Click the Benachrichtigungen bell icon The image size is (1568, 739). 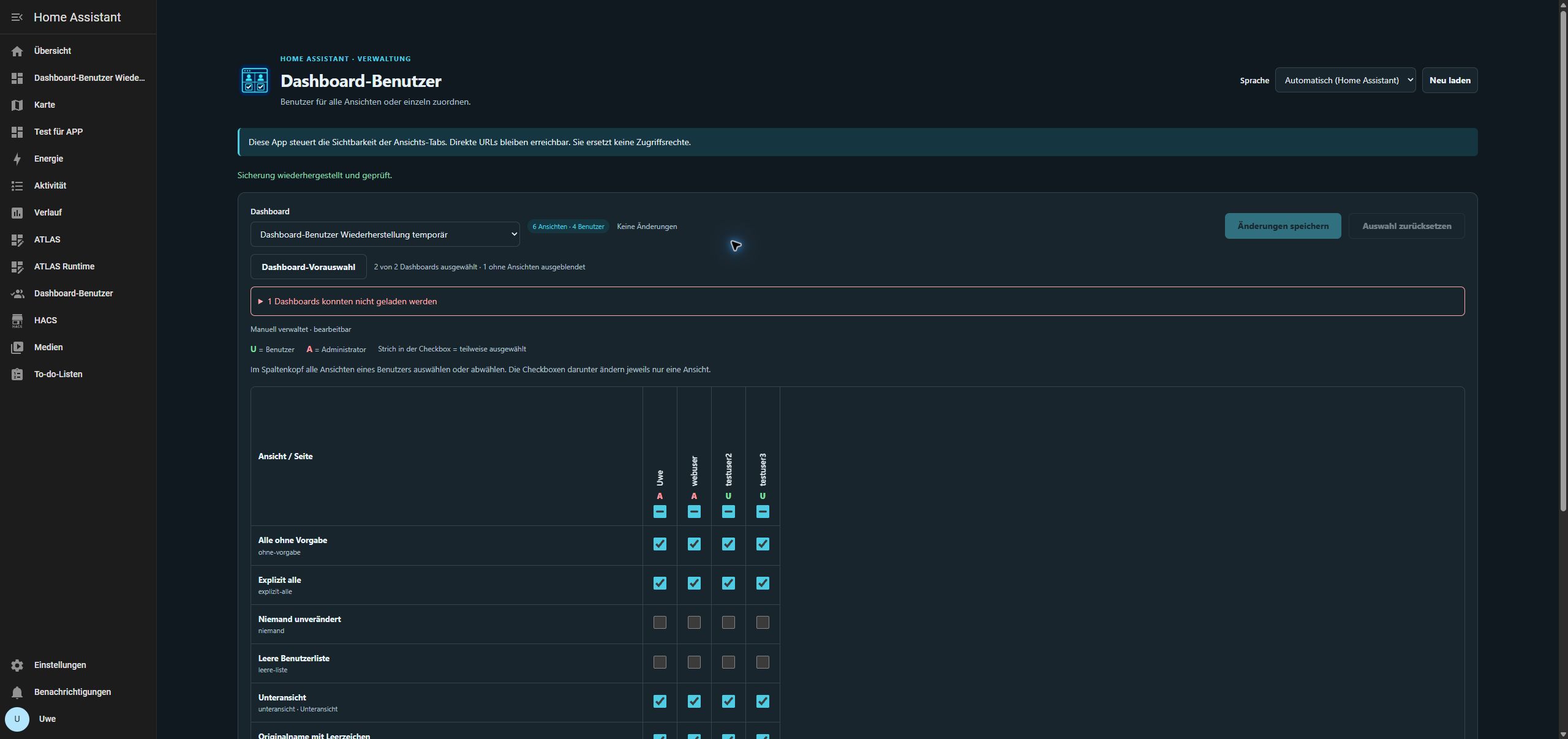(x=17, y=692)
